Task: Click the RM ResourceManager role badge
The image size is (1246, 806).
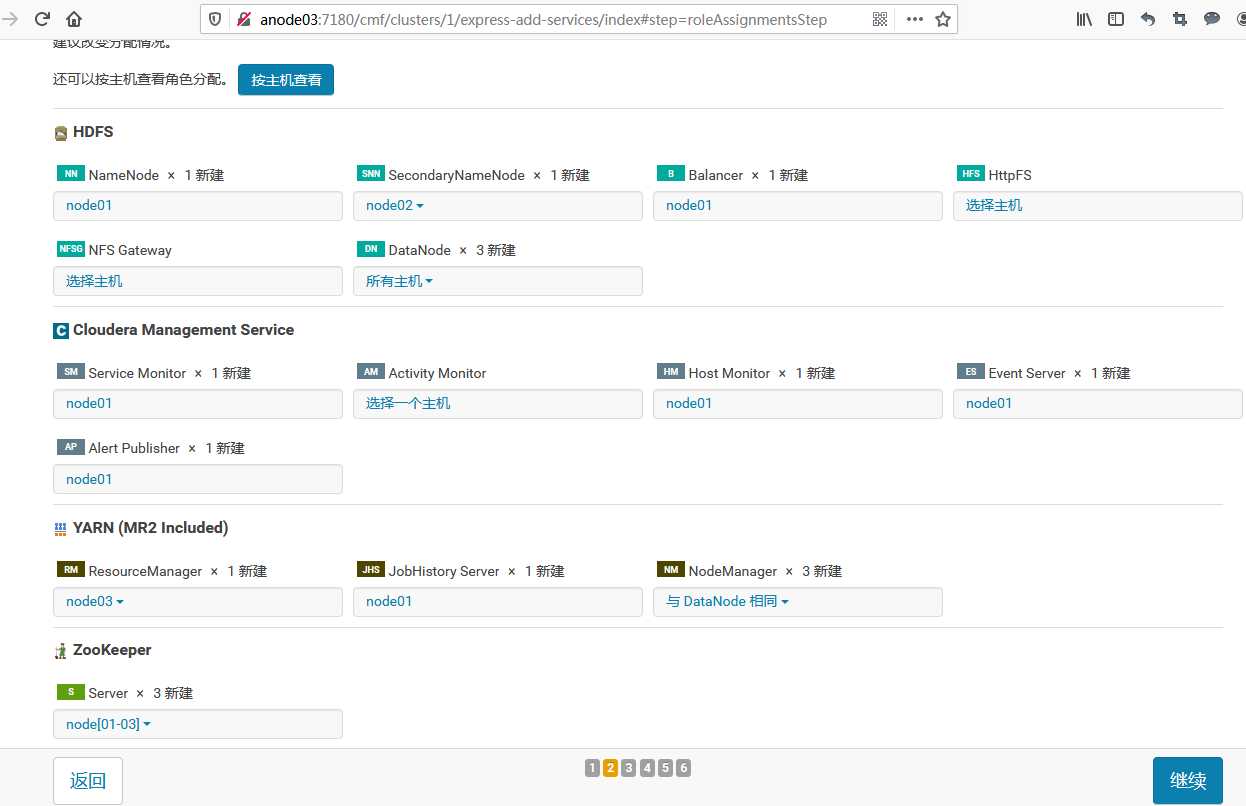Action: click(x=70, y=570)
